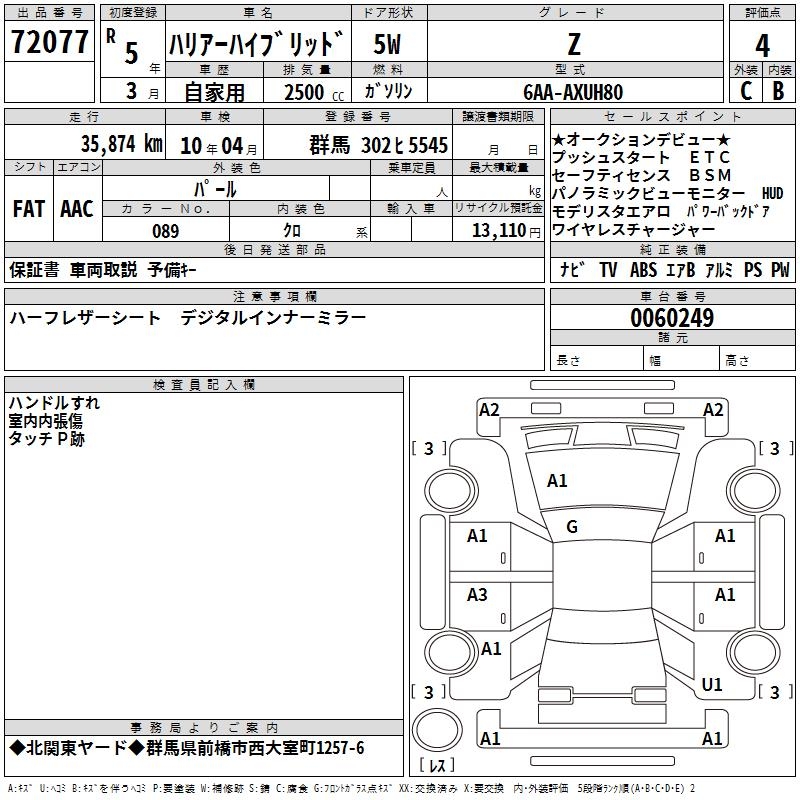Click the G marker on the windshield
This screenshot has width=800, height=800.
point(572,526)
